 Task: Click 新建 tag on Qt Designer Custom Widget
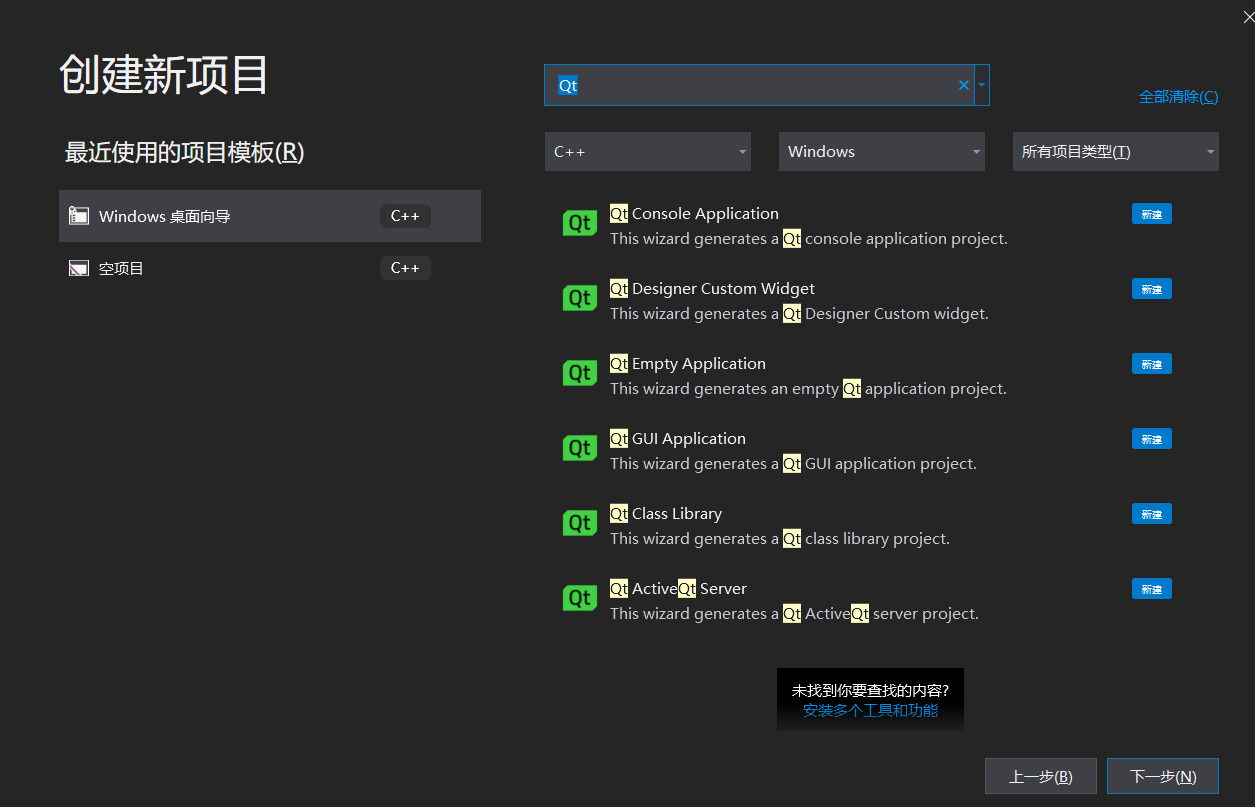tap(1151, 289)
